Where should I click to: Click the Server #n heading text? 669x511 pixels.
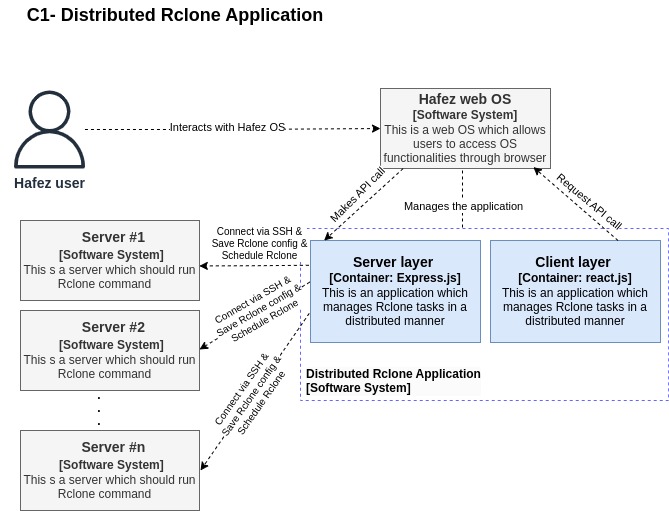(x=113, y=447)
